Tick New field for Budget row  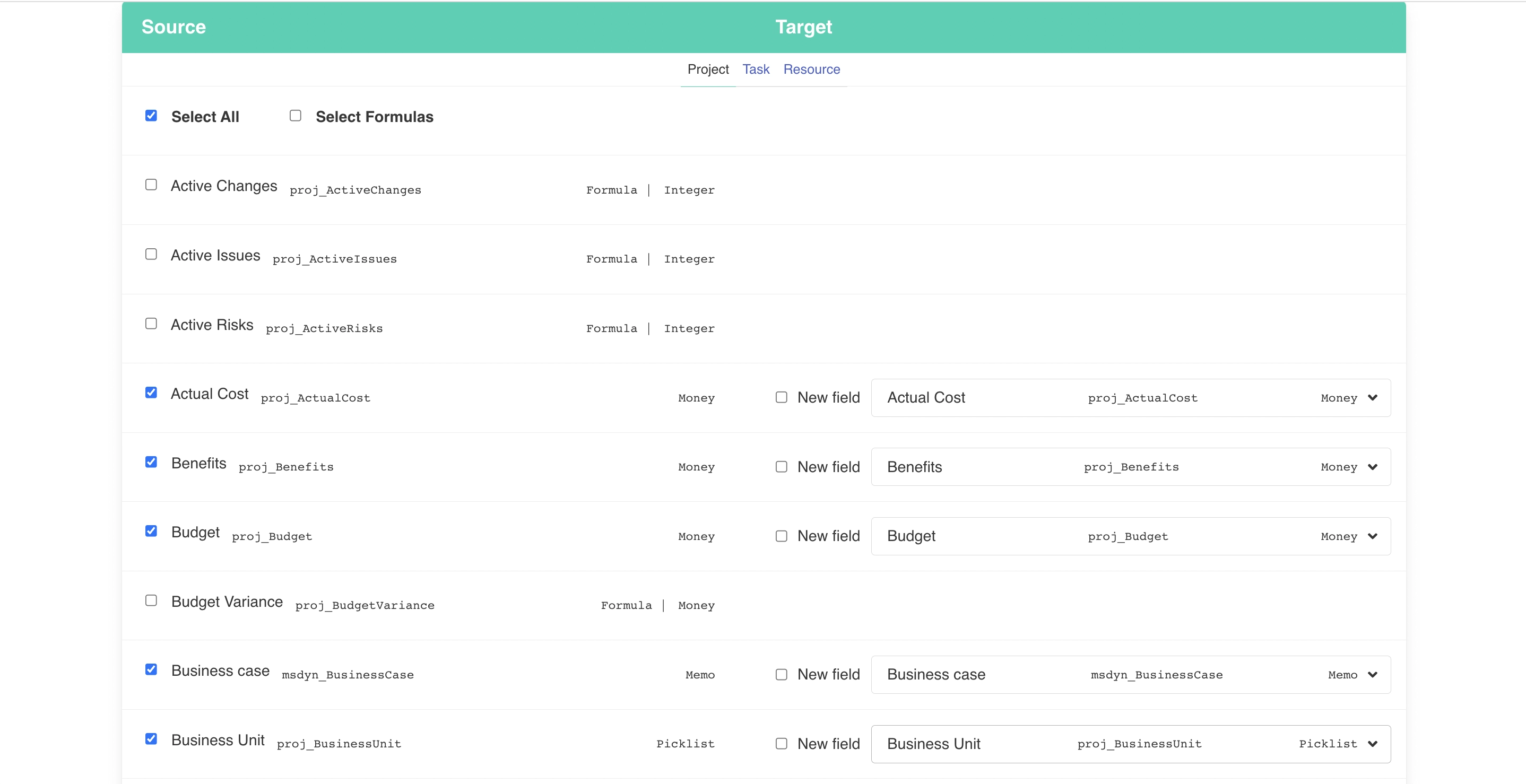tap(782, 536)
